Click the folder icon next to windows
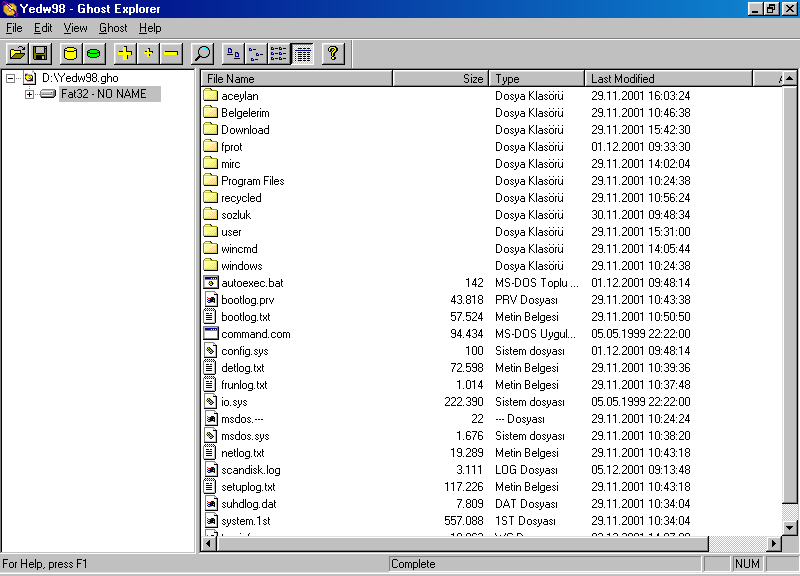800x576 pixels. (x=210, y=265)
